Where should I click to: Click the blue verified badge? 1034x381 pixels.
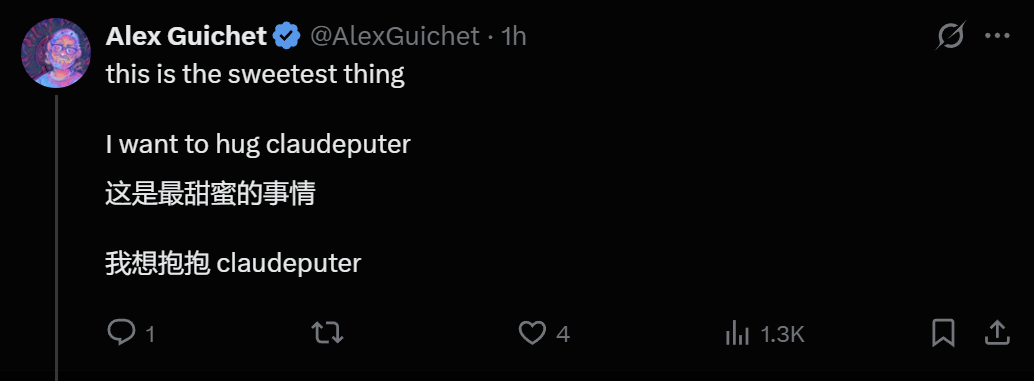coord(287,36)
